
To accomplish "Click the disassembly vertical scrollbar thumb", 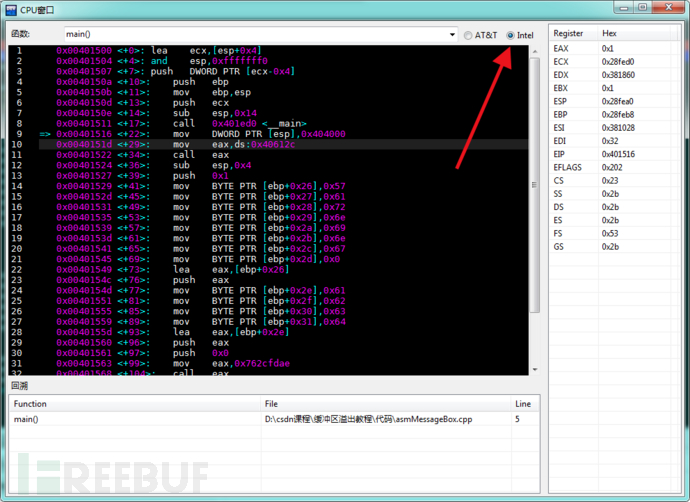I will (535, 185).
